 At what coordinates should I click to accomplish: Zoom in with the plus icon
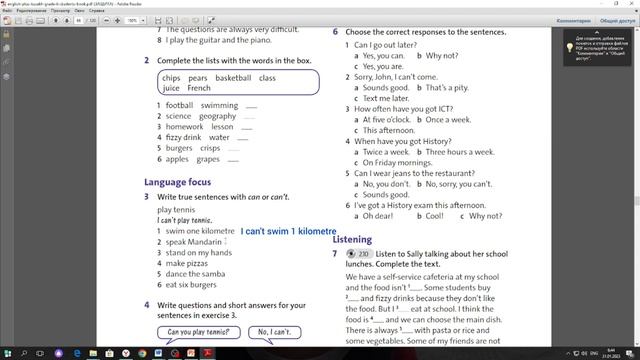tap(117, 20)
